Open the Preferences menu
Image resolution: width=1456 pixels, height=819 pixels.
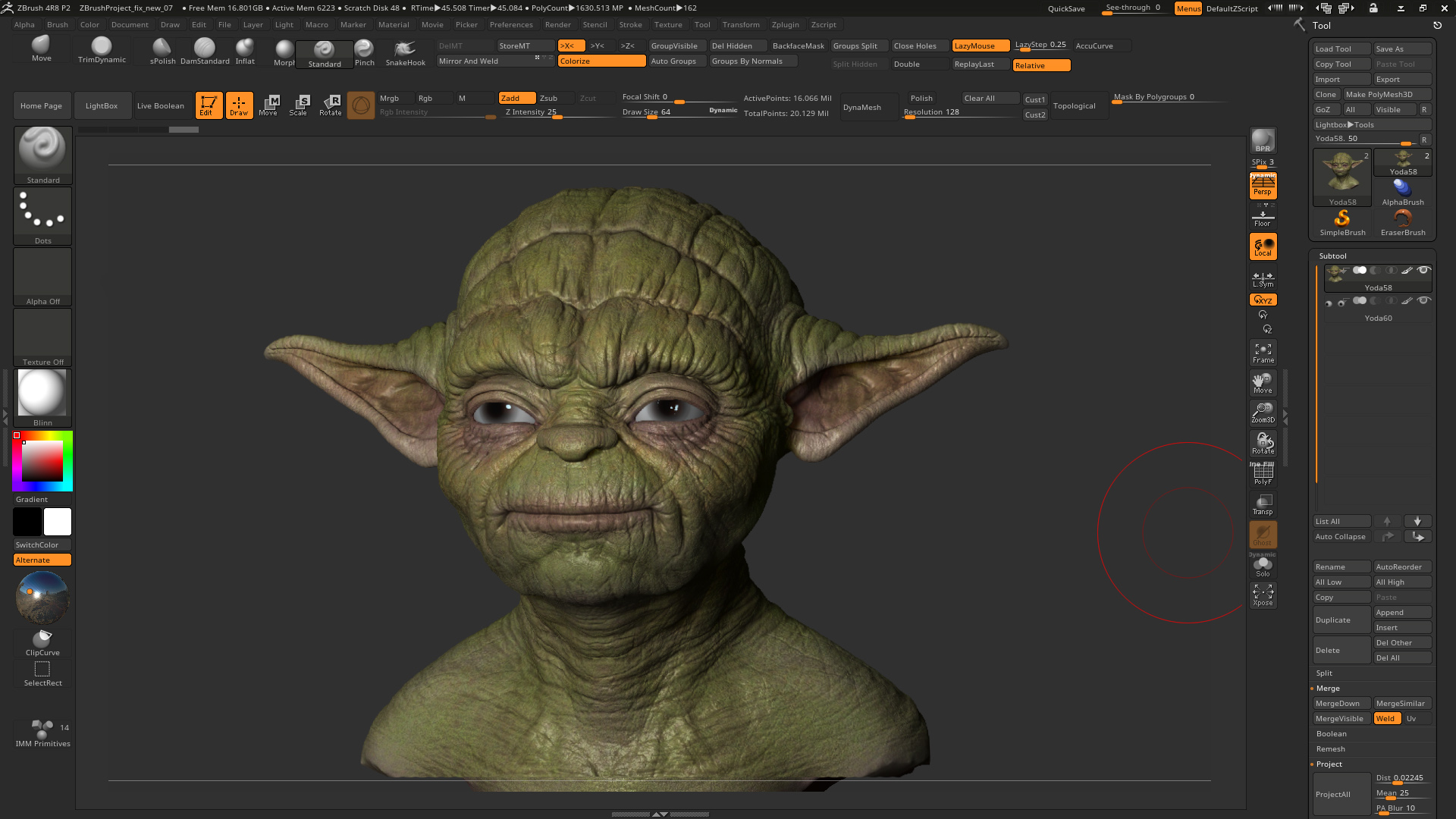coord(511,24)
